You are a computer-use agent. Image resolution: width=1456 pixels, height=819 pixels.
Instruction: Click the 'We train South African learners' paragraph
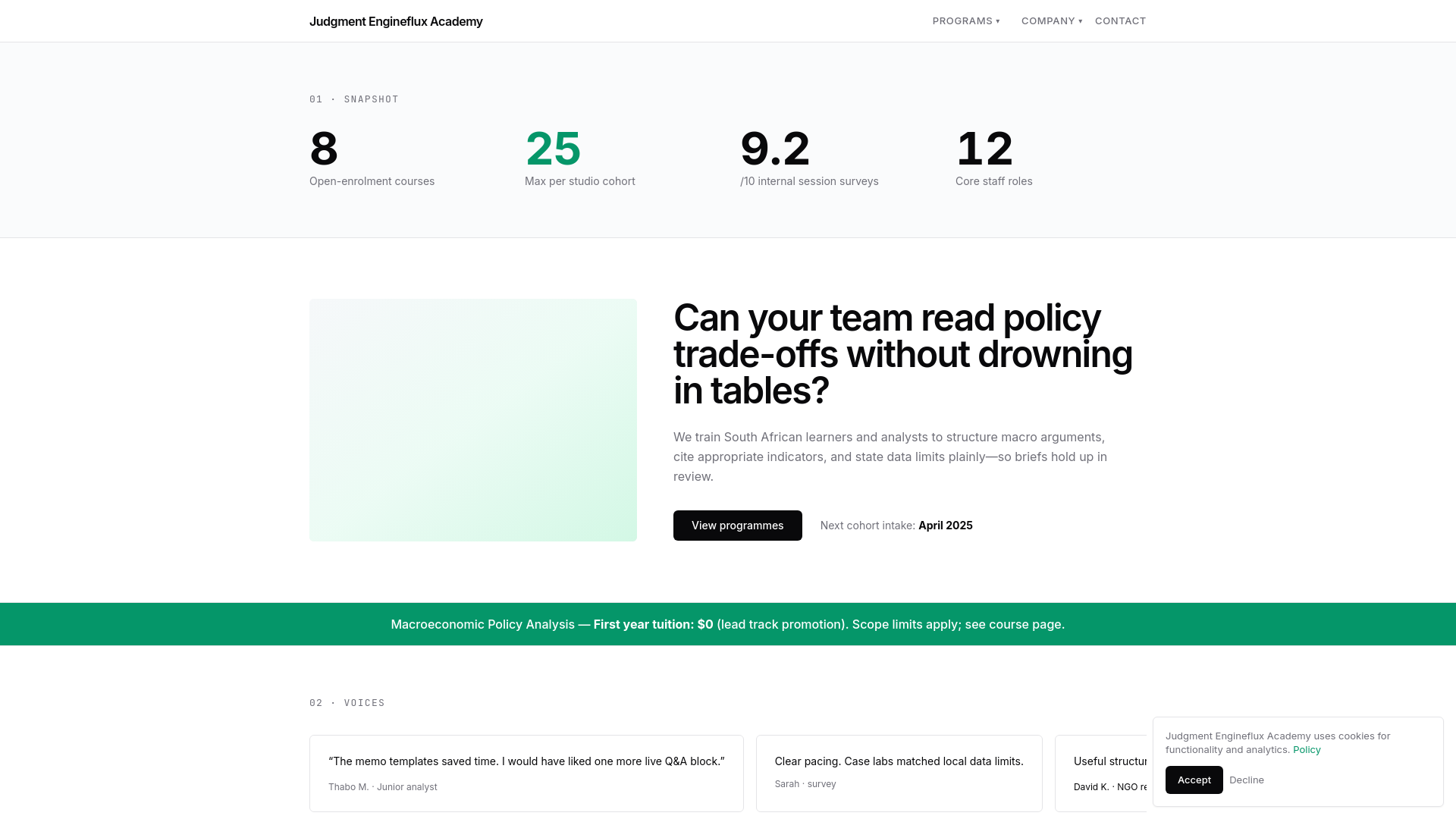coord(890,457)
